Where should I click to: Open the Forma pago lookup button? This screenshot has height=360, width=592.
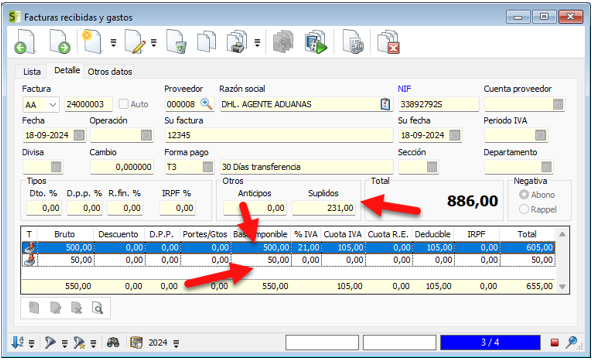pyautogui.click(x=208, y=167)
